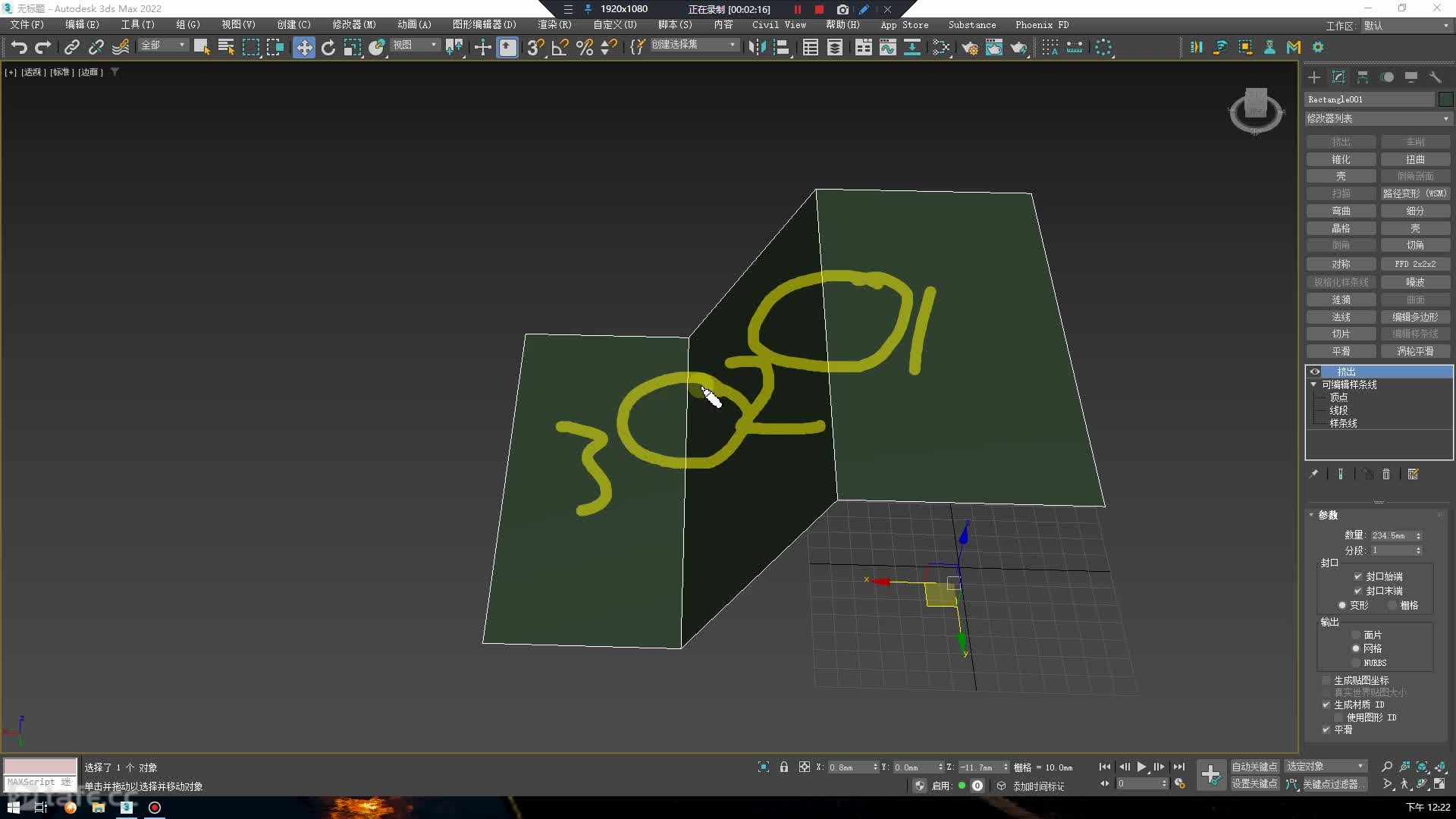This screenshot has width=1456, height=819.
Task: Click Configure Modifier Sets icon
Action: [1413, 474]
